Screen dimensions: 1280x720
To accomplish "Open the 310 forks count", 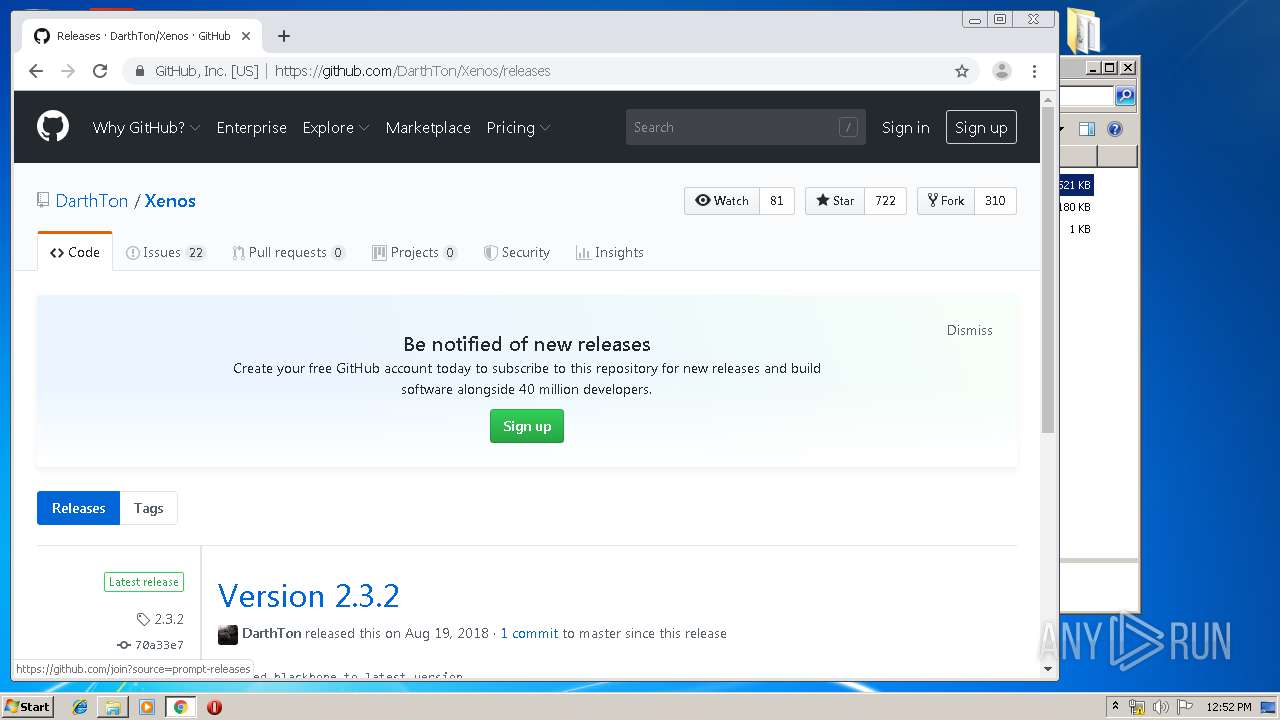I will (995, 201).
